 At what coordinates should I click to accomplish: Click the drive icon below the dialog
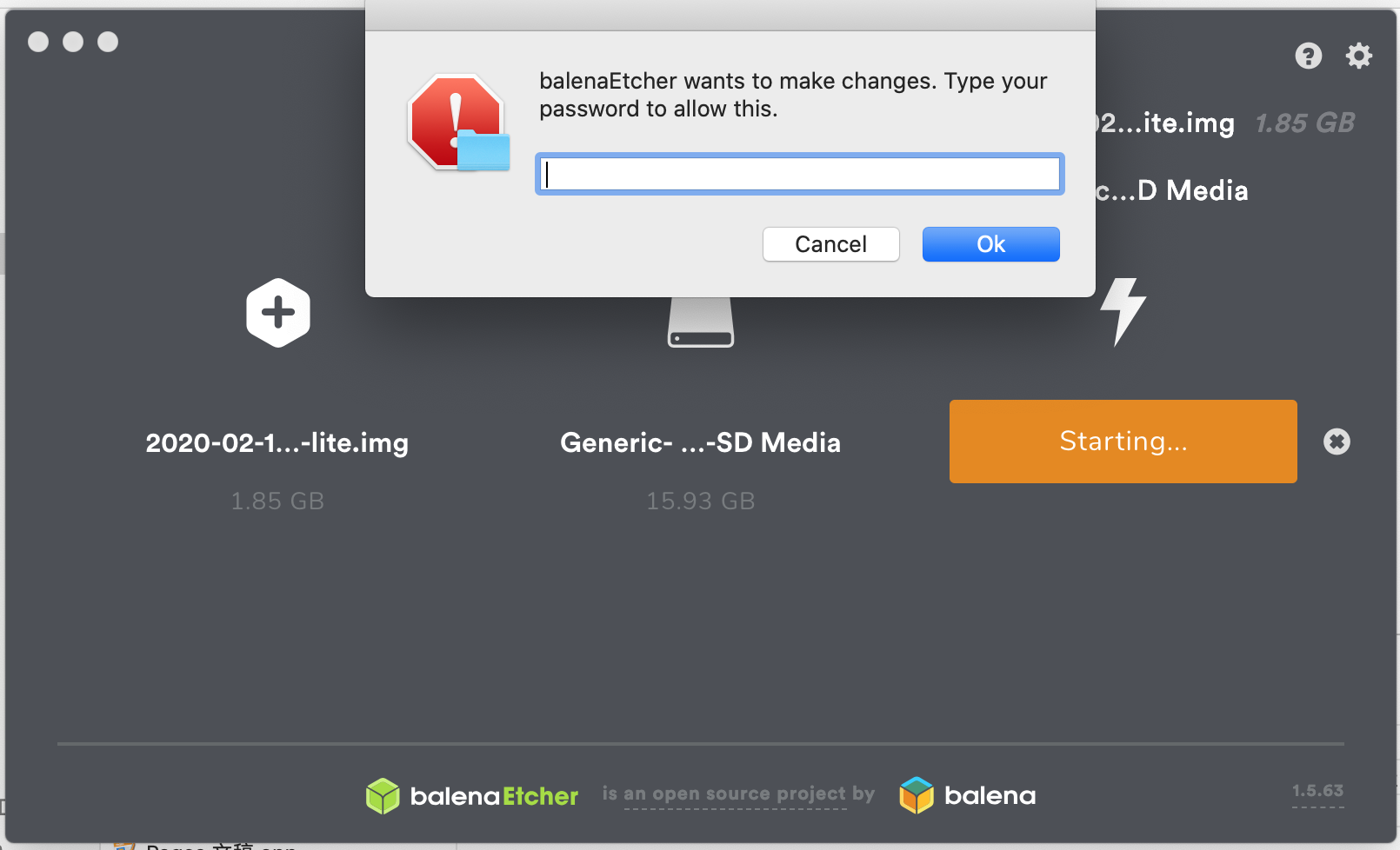pyautogui.click(x=701, y=323)
